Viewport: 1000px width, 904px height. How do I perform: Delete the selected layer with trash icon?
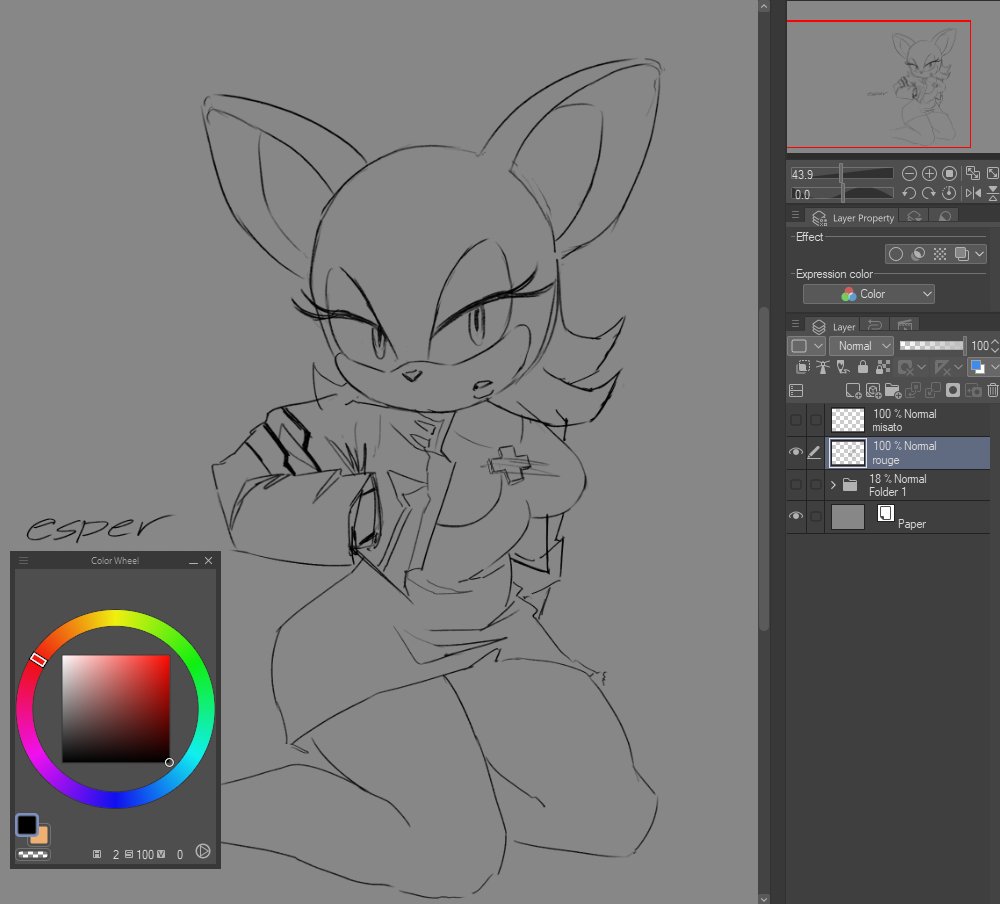(x=993, y=390)
